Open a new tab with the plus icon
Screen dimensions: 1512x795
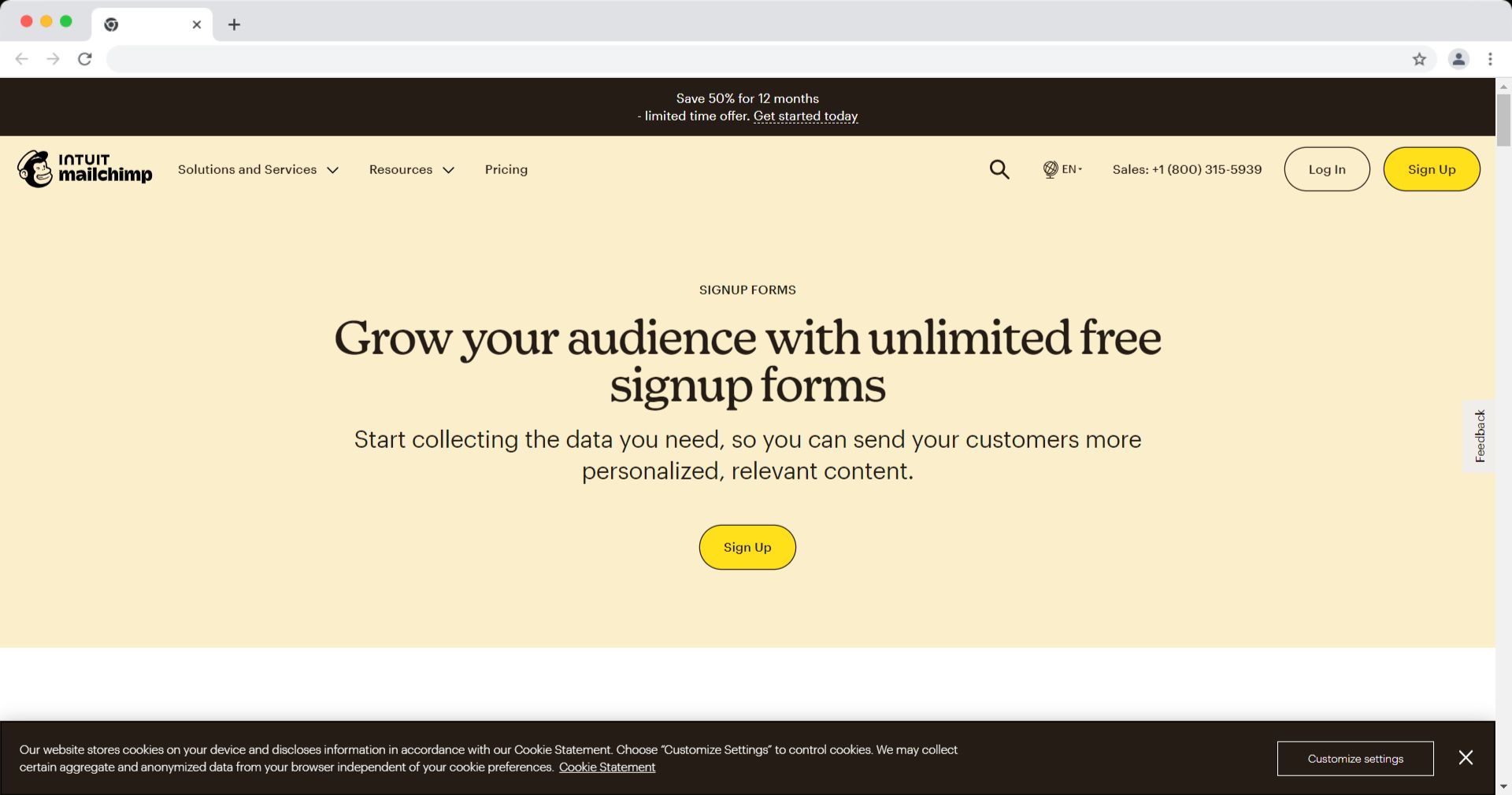(x=234, y=24)
